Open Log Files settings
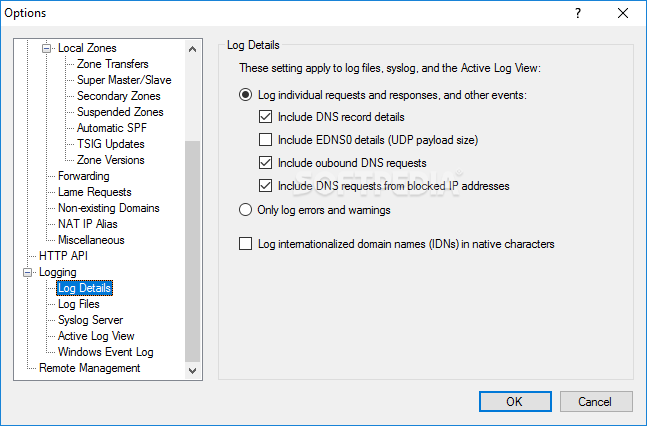 pos(79,304)
